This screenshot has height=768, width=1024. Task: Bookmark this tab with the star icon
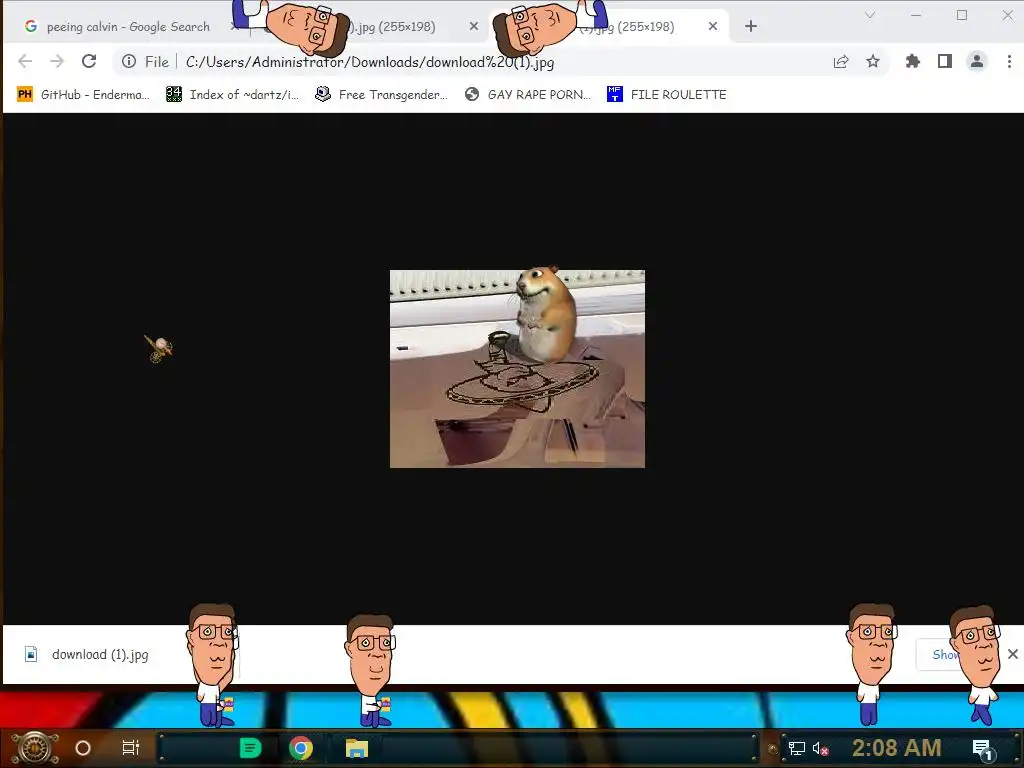[x=872, y=61]
